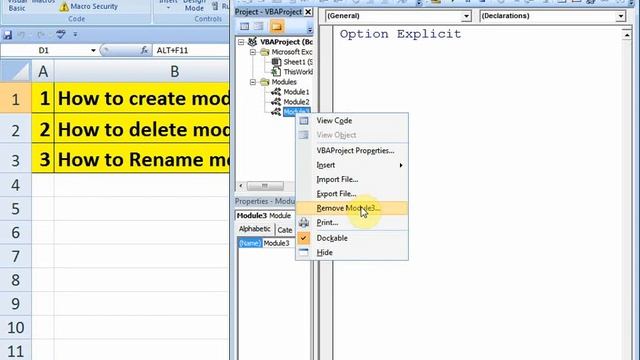Open the (Declarations) procedure dropdown
Screen dimensions: 640x360
coord(620,16)
